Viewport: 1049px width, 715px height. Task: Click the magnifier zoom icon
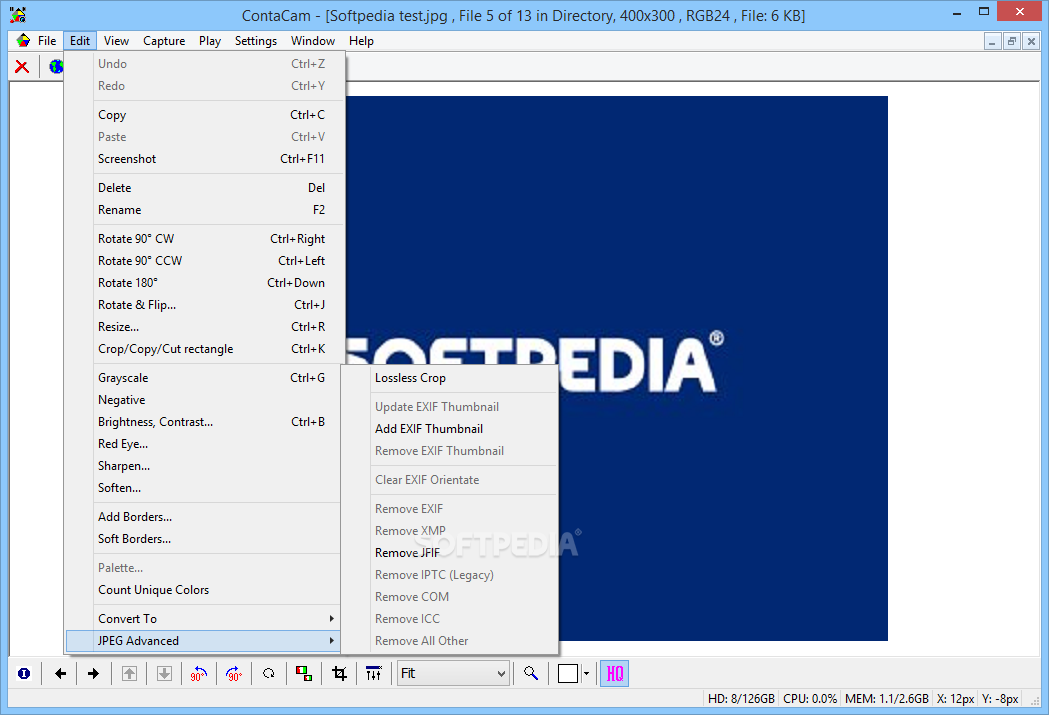531,674
